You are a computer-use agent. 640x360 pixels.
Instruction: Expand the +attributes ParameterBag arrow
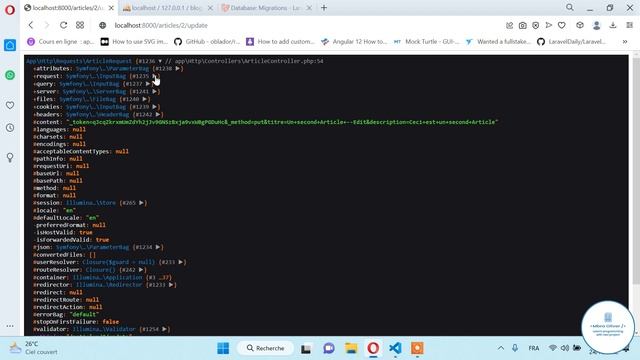(178, 69)
